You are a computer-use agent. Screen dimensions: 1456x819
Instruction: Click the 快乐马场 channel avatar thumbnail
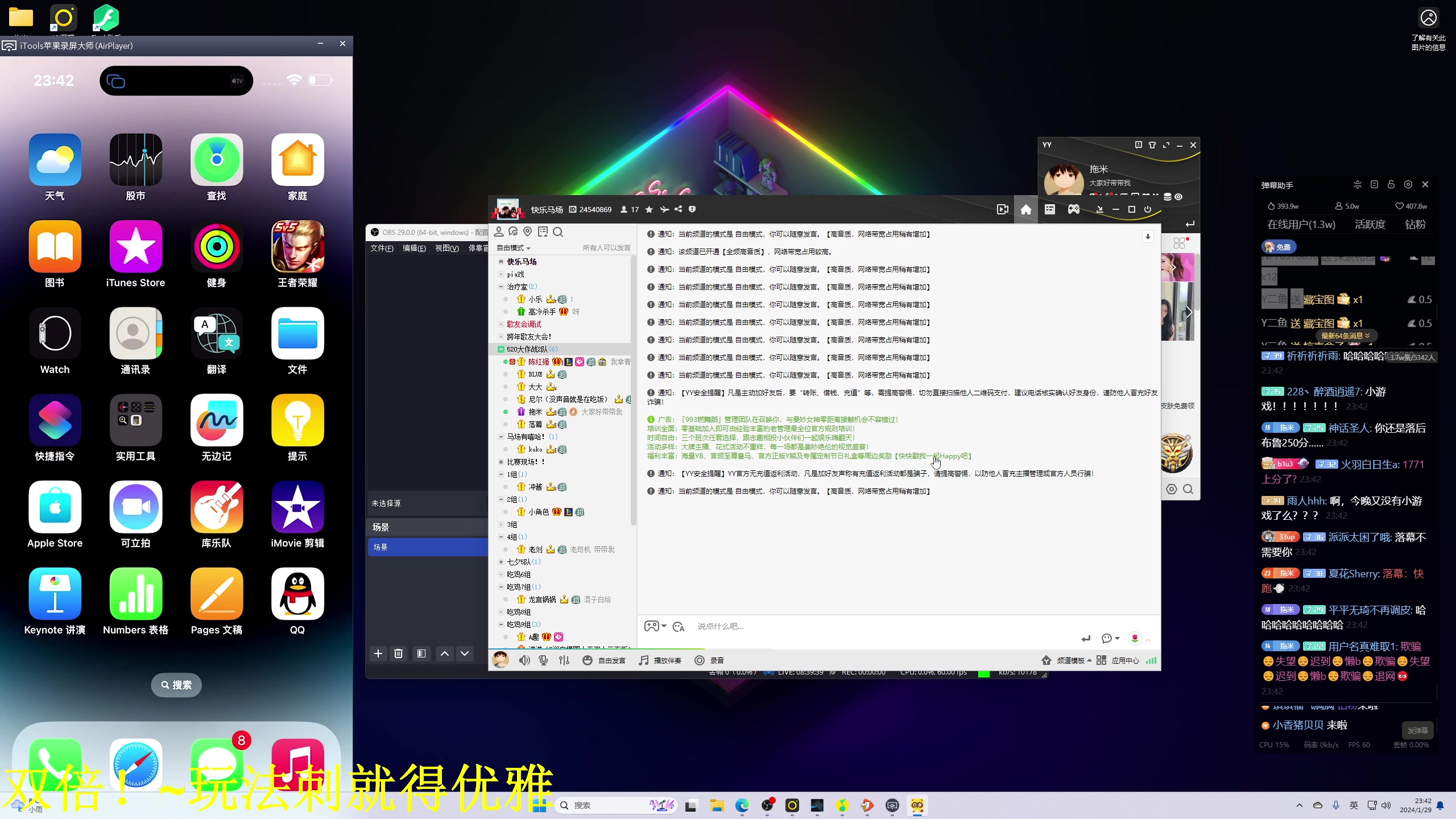coord(507,209)
